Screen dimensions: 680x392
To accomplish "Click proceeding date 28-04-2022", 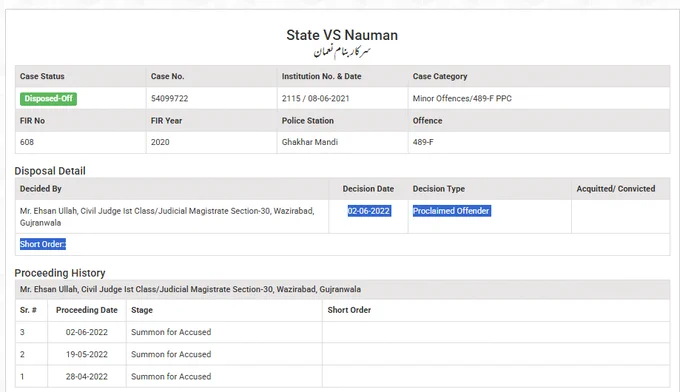I will click(87, 376).
